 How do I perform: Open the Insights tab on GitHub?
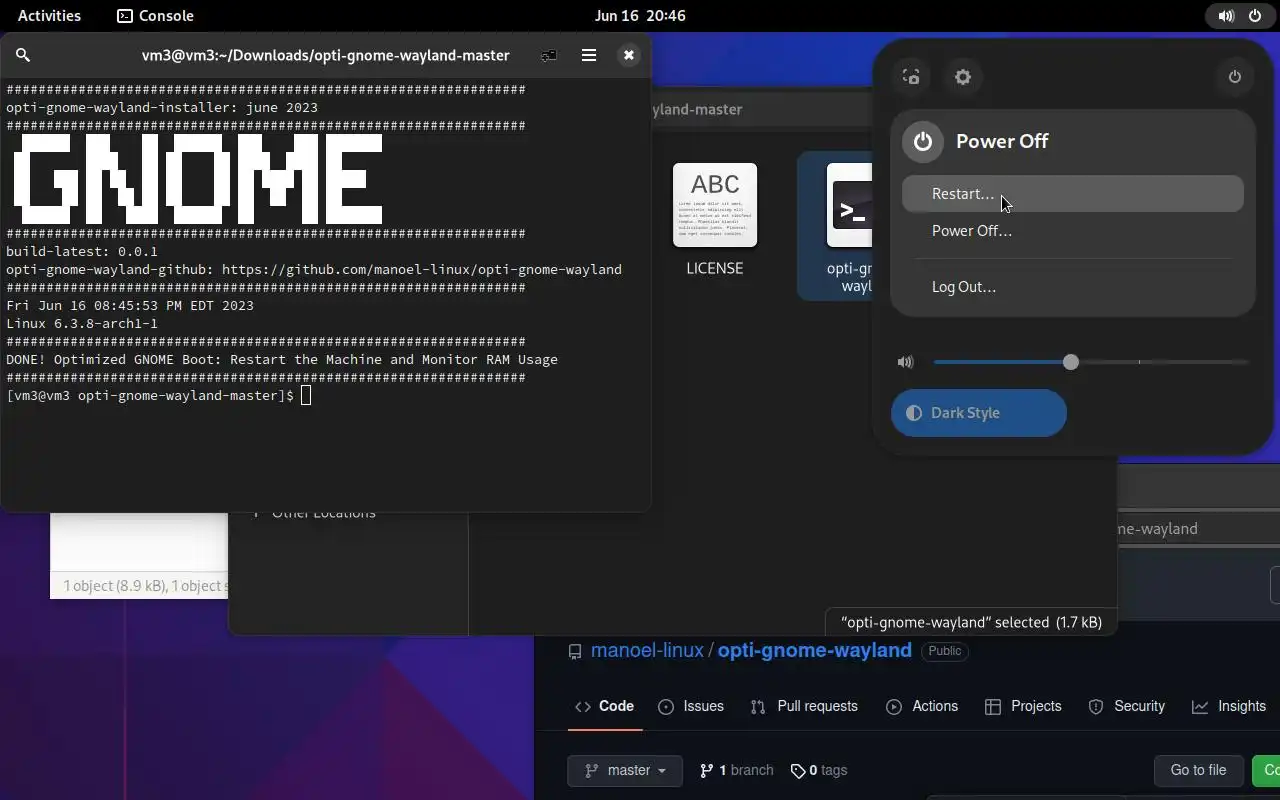(x=1229, y=706)
